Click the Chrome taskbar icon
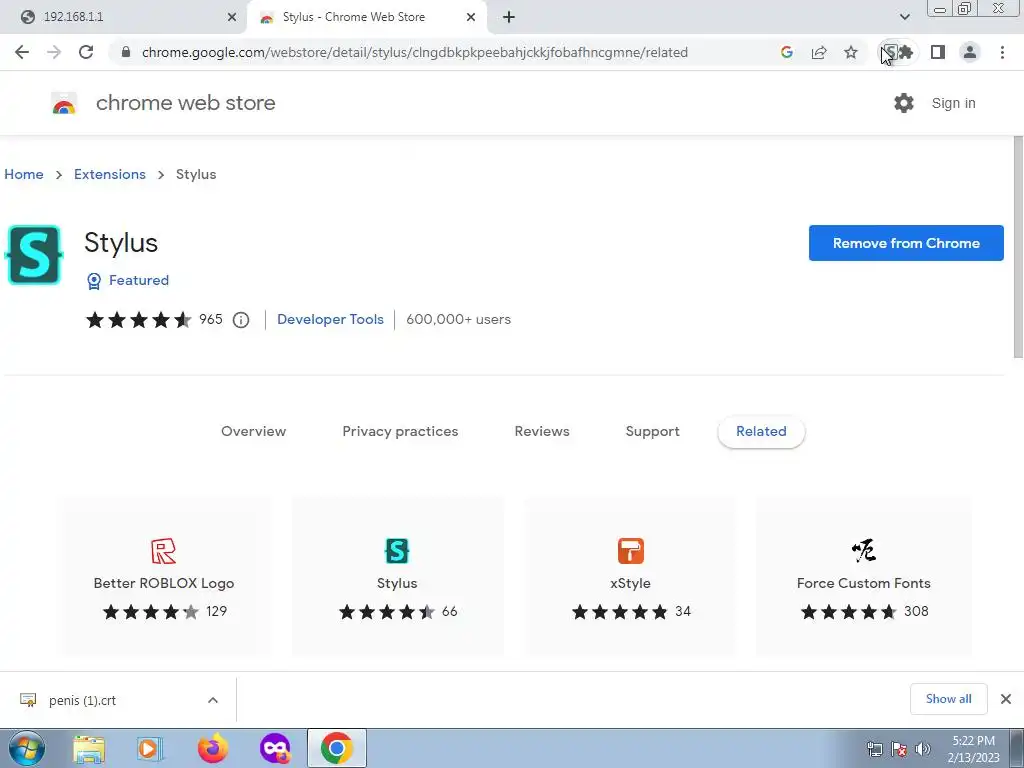Screen dimensions: 1024x768 337,748
